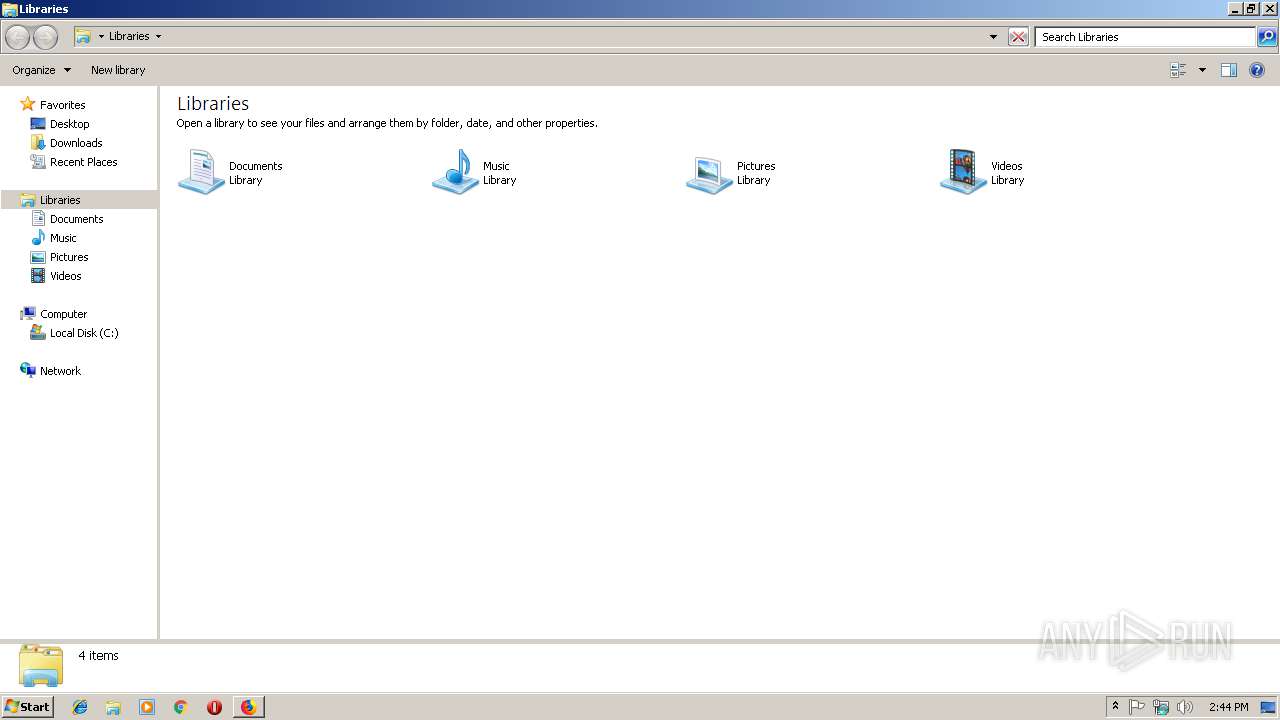
Task: Click the Show desktop button
Action: 1268,707
